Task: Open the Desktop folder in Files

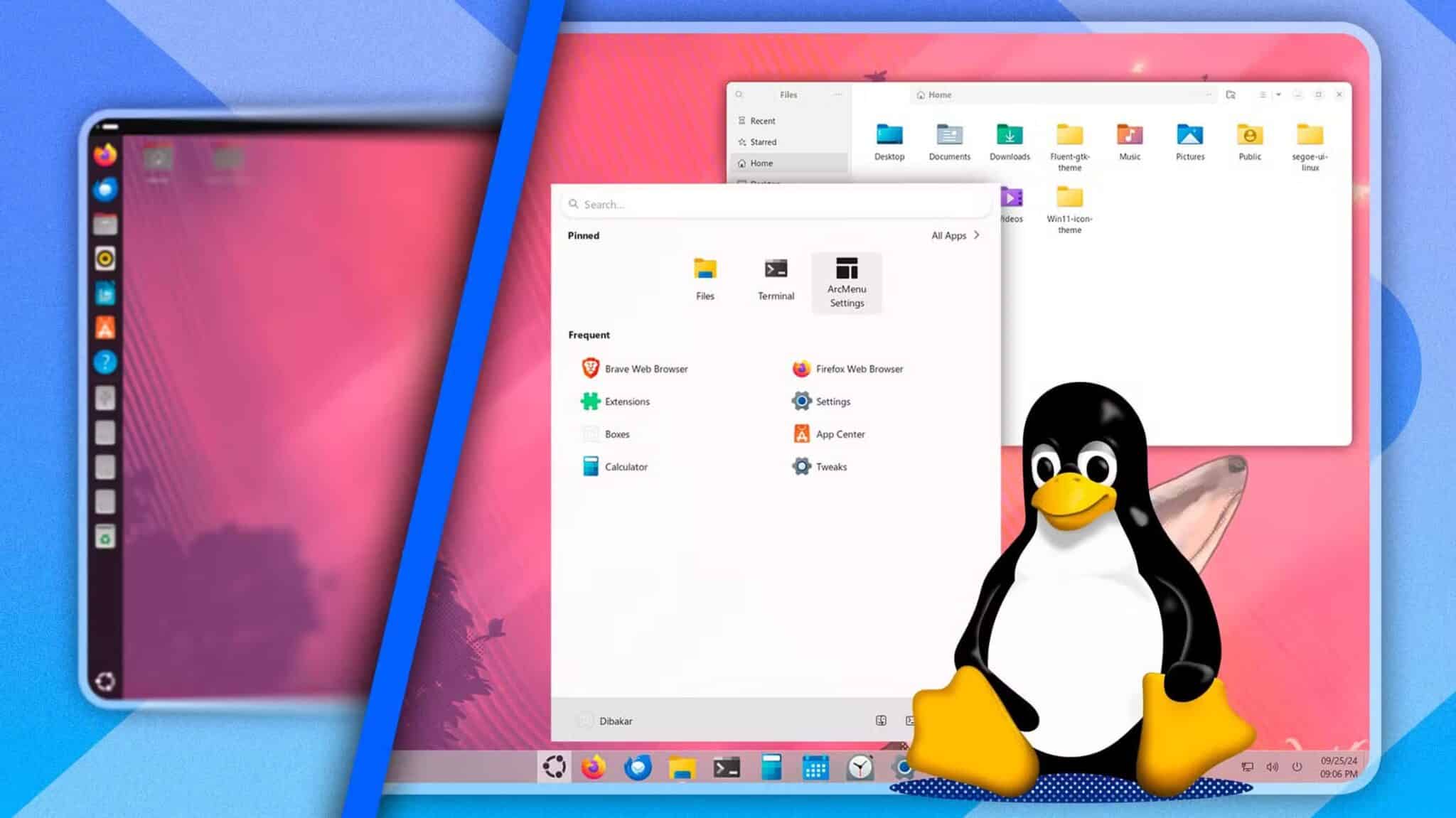Action: click(x=889, y=142)
